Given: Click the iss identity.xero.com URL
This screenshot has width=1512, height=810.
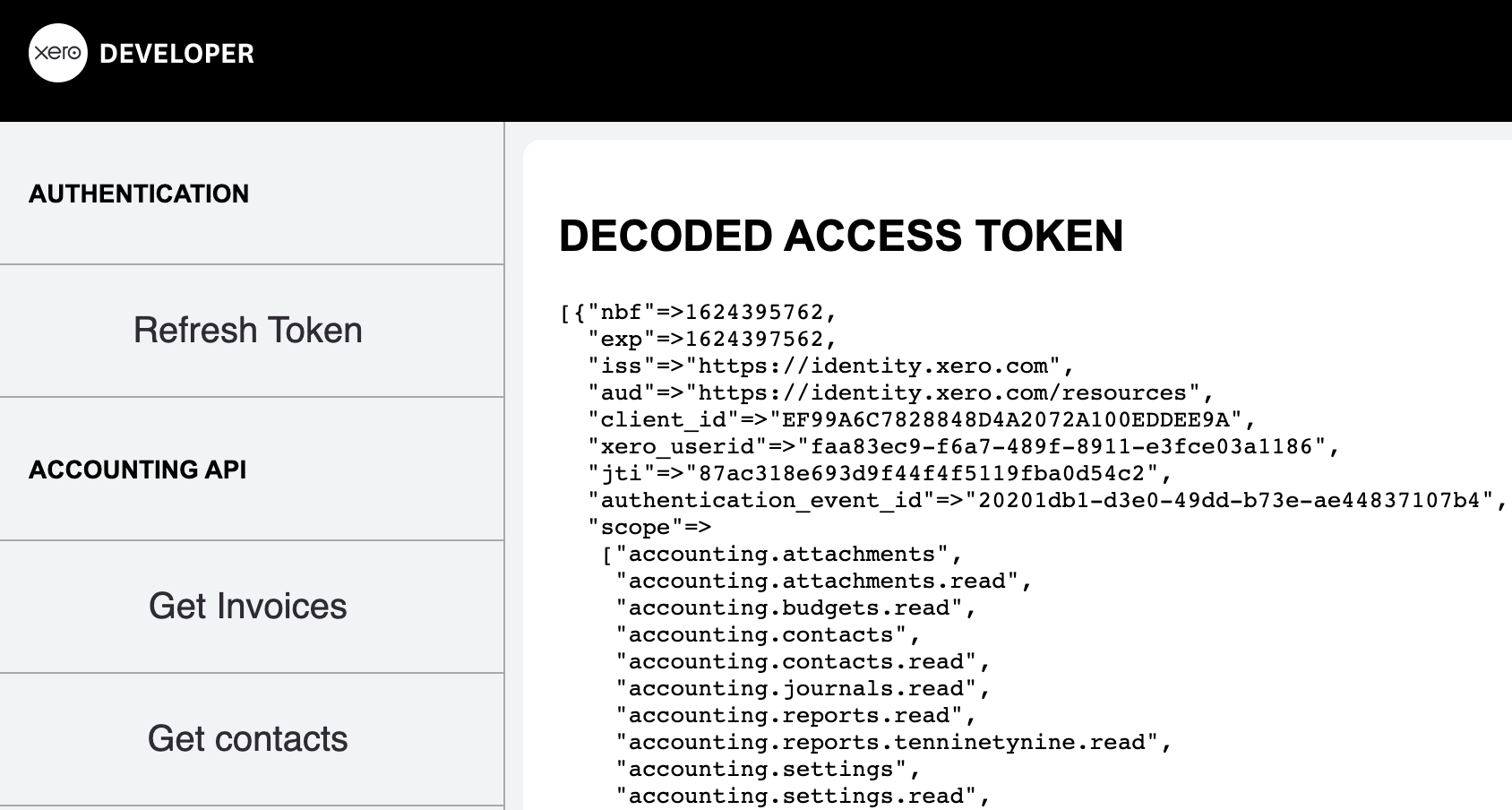Looking at the screenshot, I should click(x=866, y=366).
